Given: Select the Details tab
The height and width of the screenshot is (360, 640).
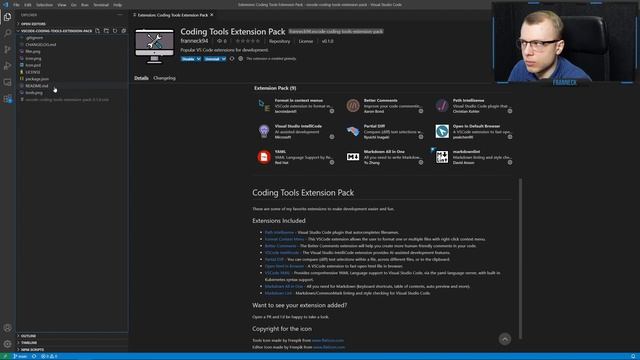Looking at the screenshot, I should point(141,78).
